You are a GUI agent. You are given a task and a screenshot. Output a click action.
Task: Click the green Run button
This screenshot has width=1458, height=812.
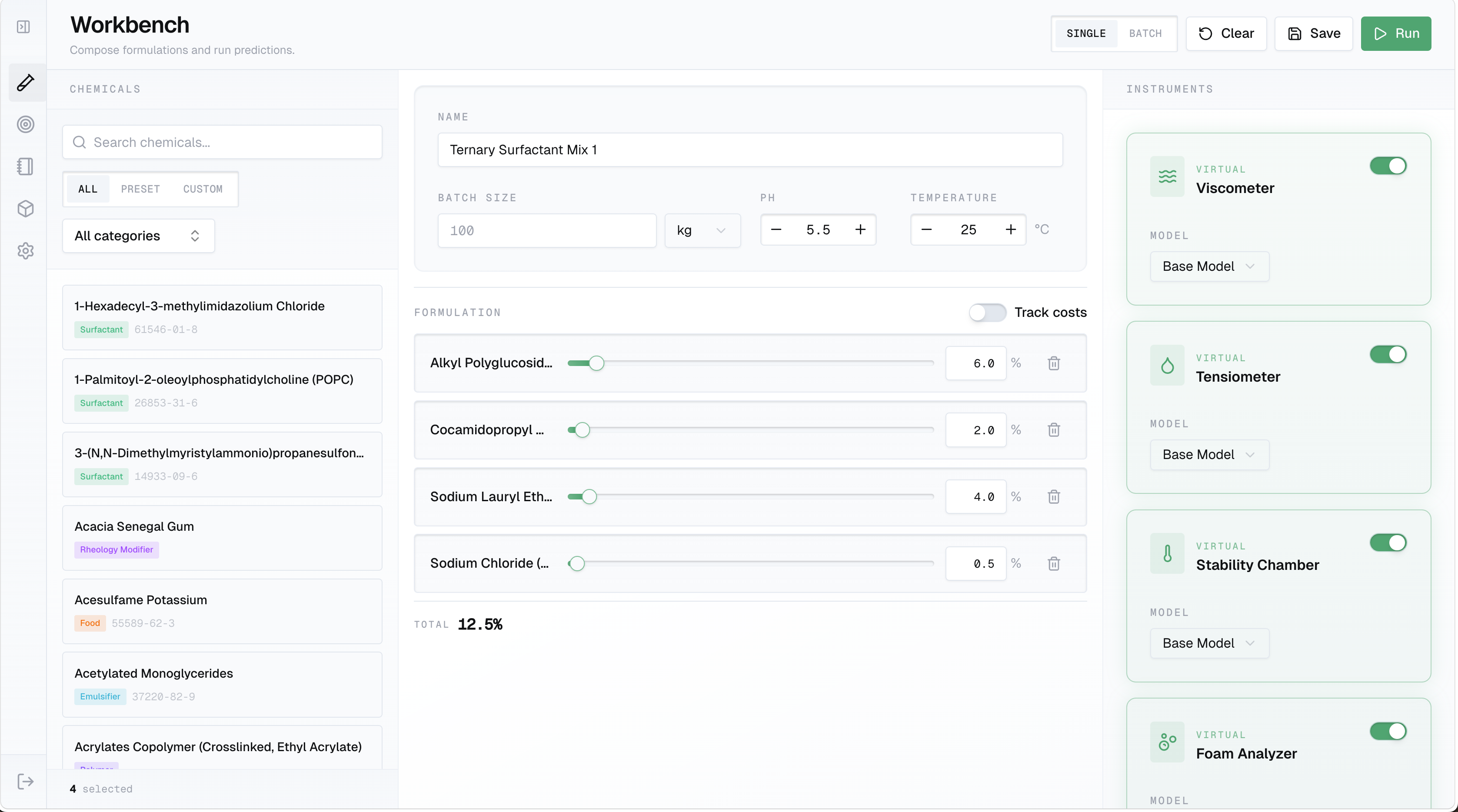1396,33
